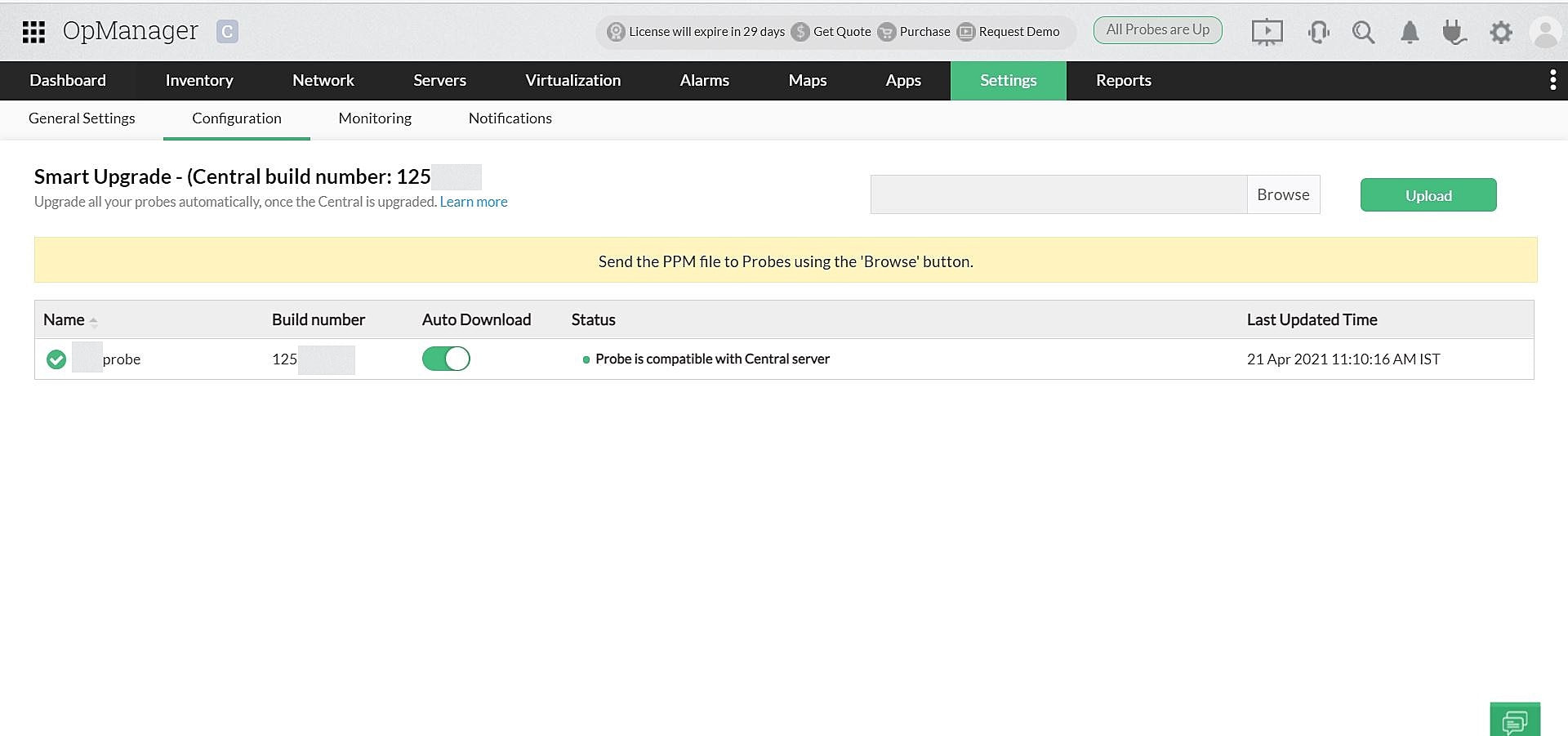Open the search magnifier icon
Viewport: 1568px width, 736px height.
(x=1363, y=32)
